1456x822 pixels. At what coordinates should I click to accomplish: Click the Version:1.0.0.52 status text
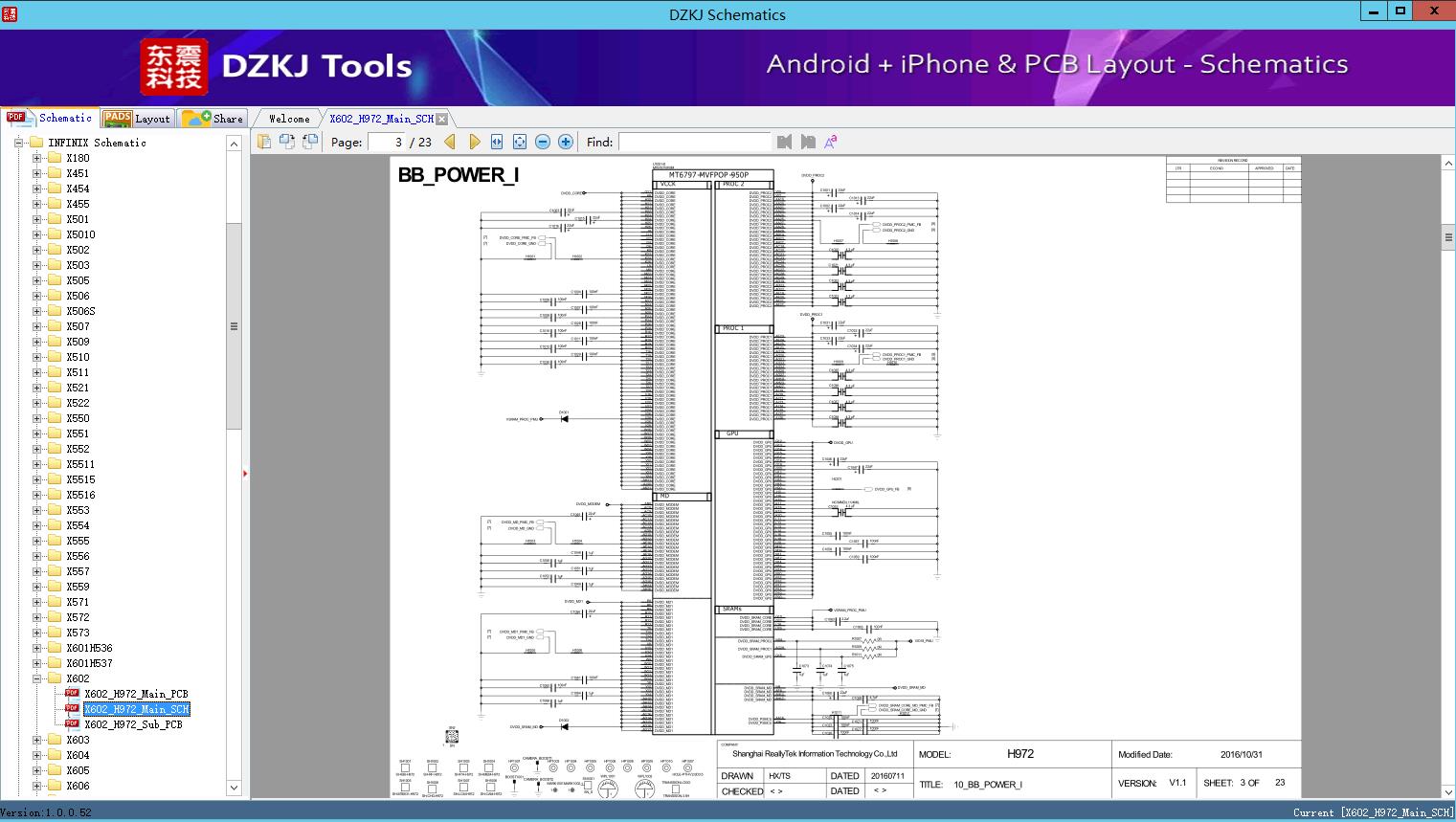(x=46, y=812)
